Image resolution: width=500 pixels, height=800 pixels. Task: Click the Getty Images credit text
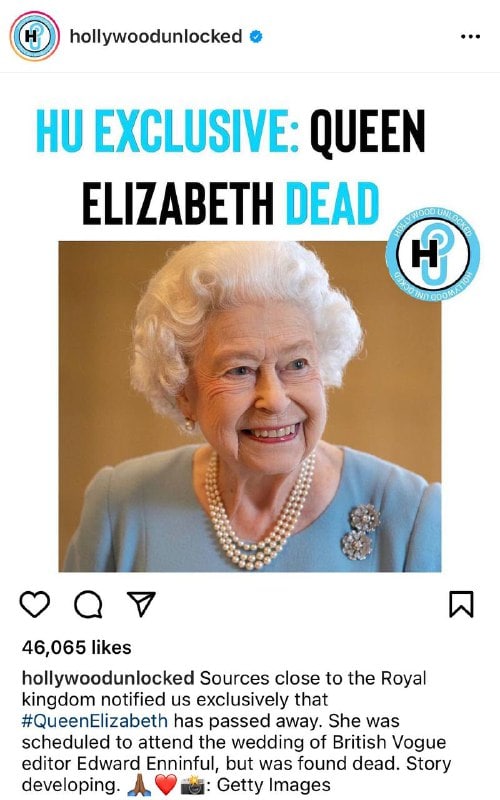[x=273, y=785]
